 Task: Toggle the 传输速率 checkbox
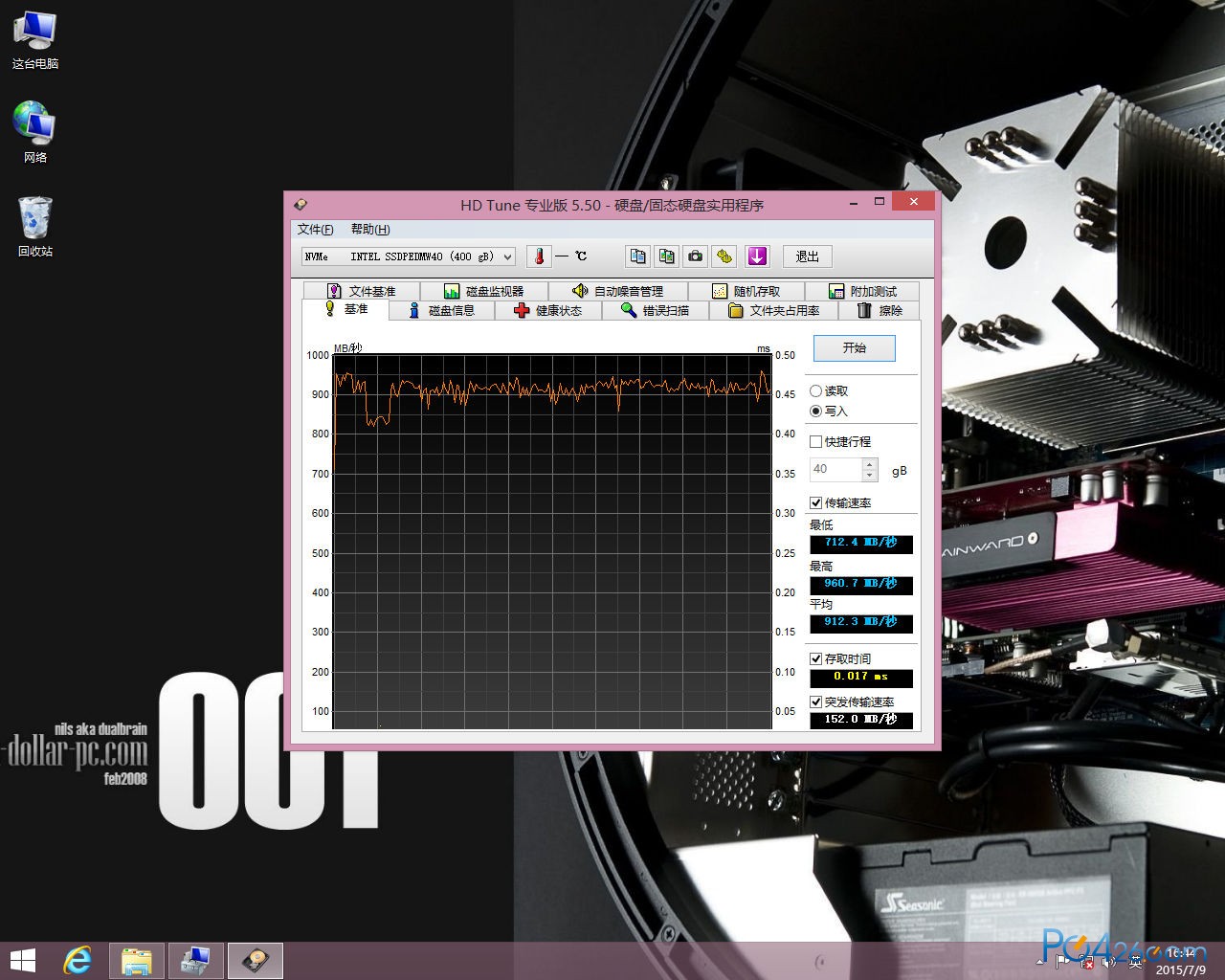click(815, 502)
